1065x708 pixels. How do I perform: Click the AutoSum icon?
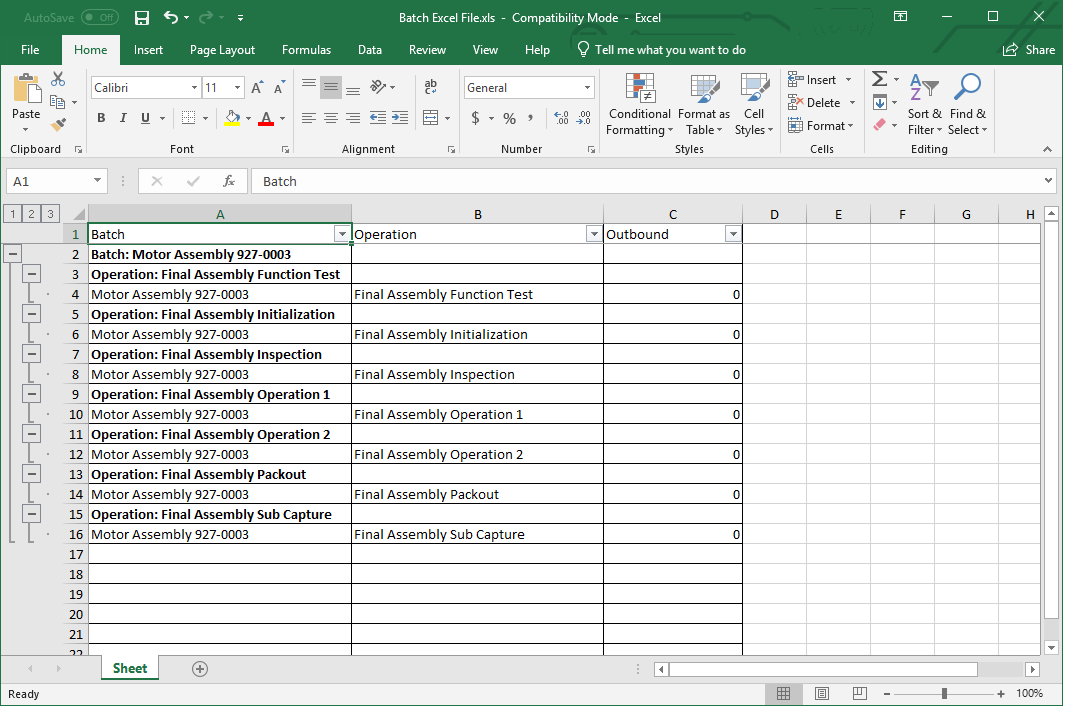pos(878,79)
